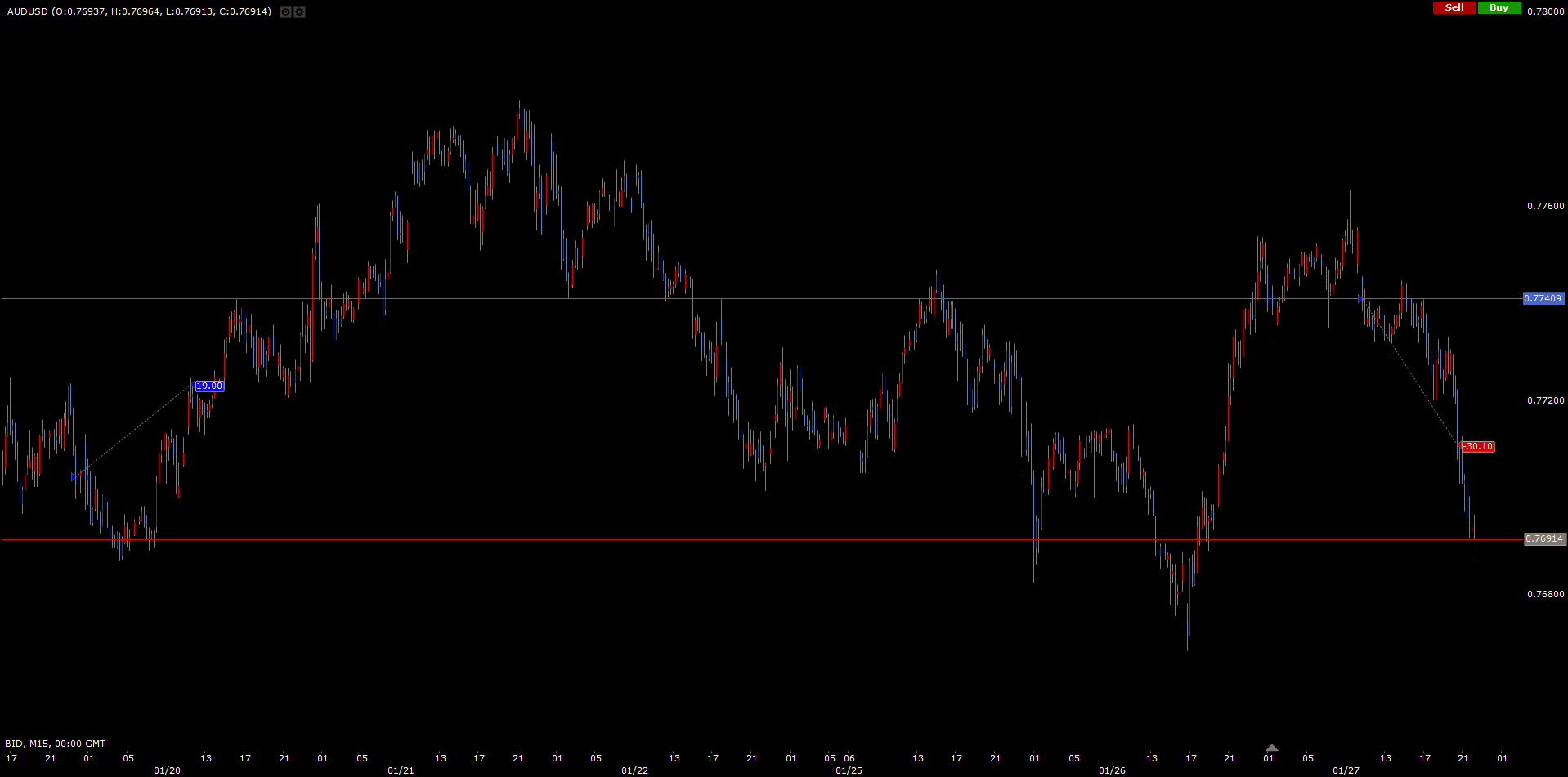Click the 01/25 date label on axis

(x=849, y=770)
